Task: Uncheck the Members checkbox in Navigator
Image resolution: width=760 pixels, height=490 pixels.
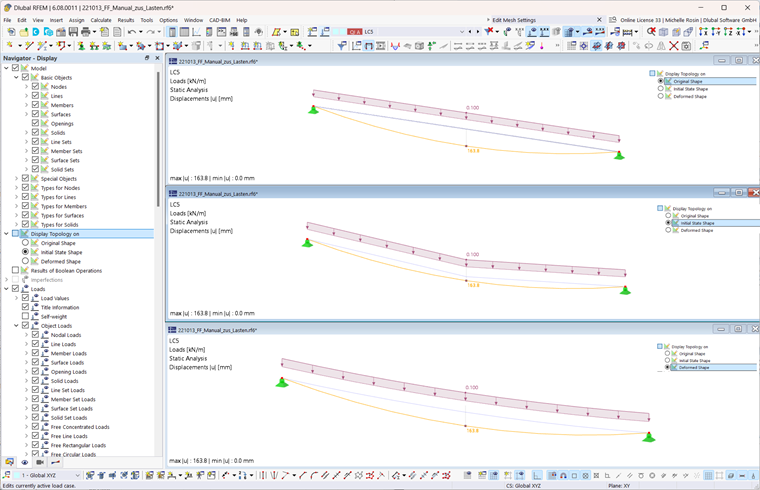Action: point(35,105)
